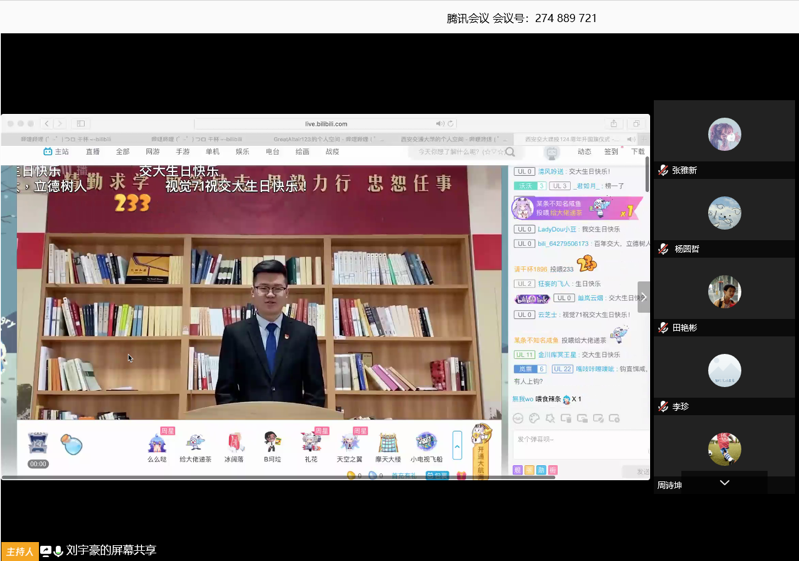This screenshot has width=799, height=561.
Task: Mute the last Safari tab's speaker icon
Action: coord(631,139)
